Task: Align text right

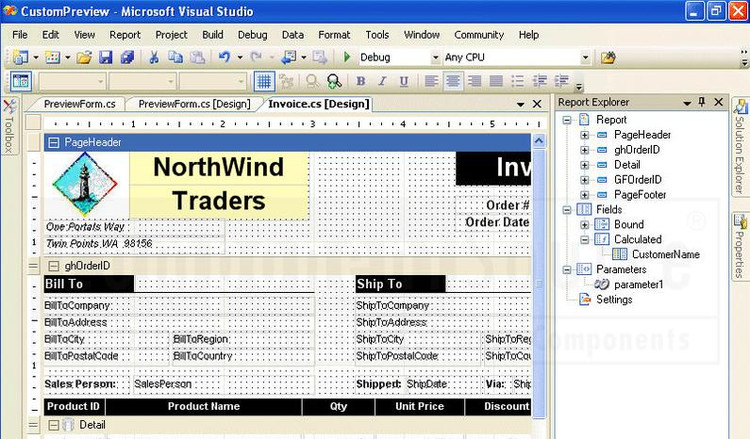Action: click(474, 81)
